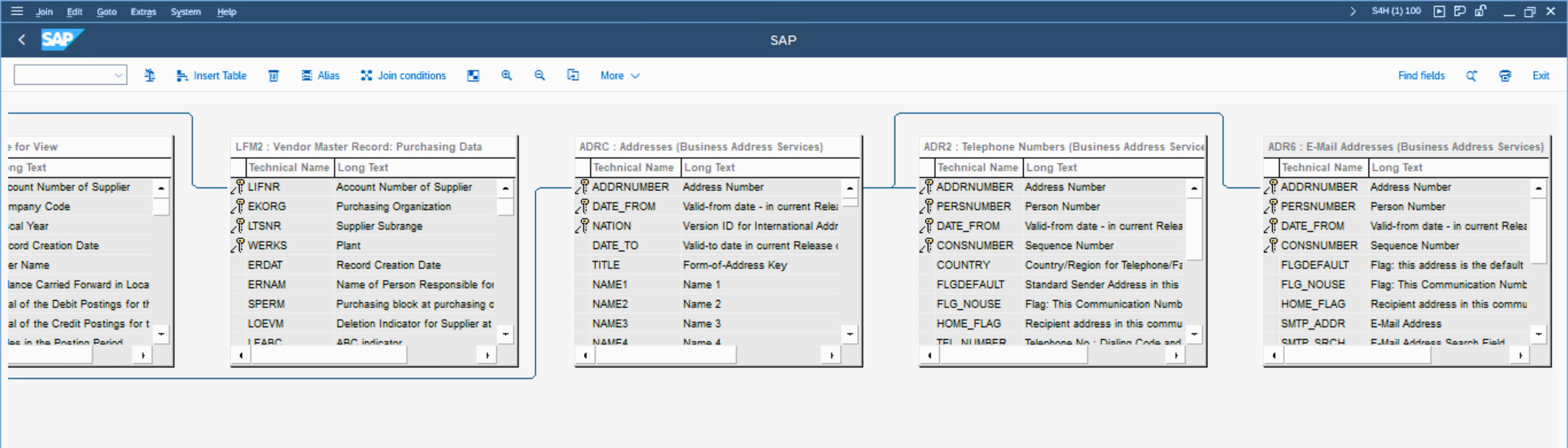This screenshot has width=1568, height=448.
Task: Open the Goto menu
Action: (x=107, y=12)
